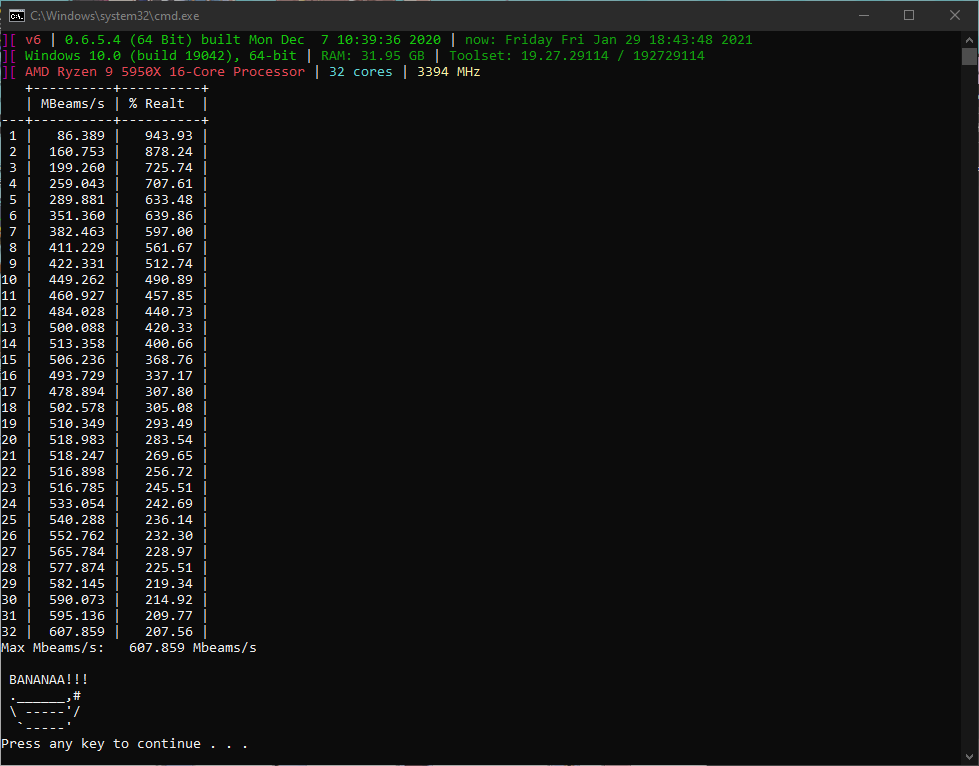Click the 'MBeams/s' column header
Screen dimensions: 979x766
pyautogui.click(x=73, y=104)
